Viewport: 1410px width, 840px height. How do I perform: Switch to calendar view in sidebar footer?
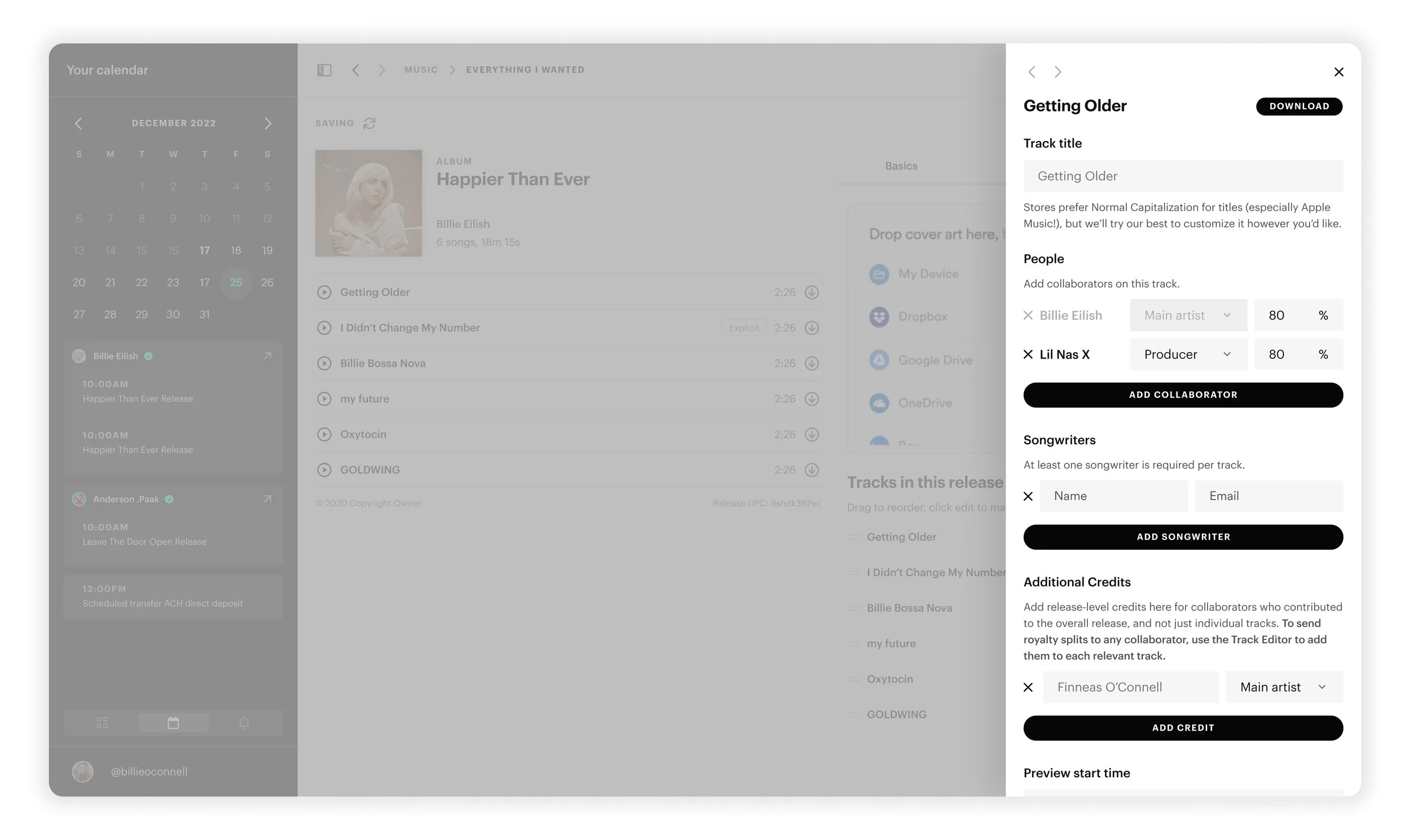pyautogui.click(x=173, y=723)
